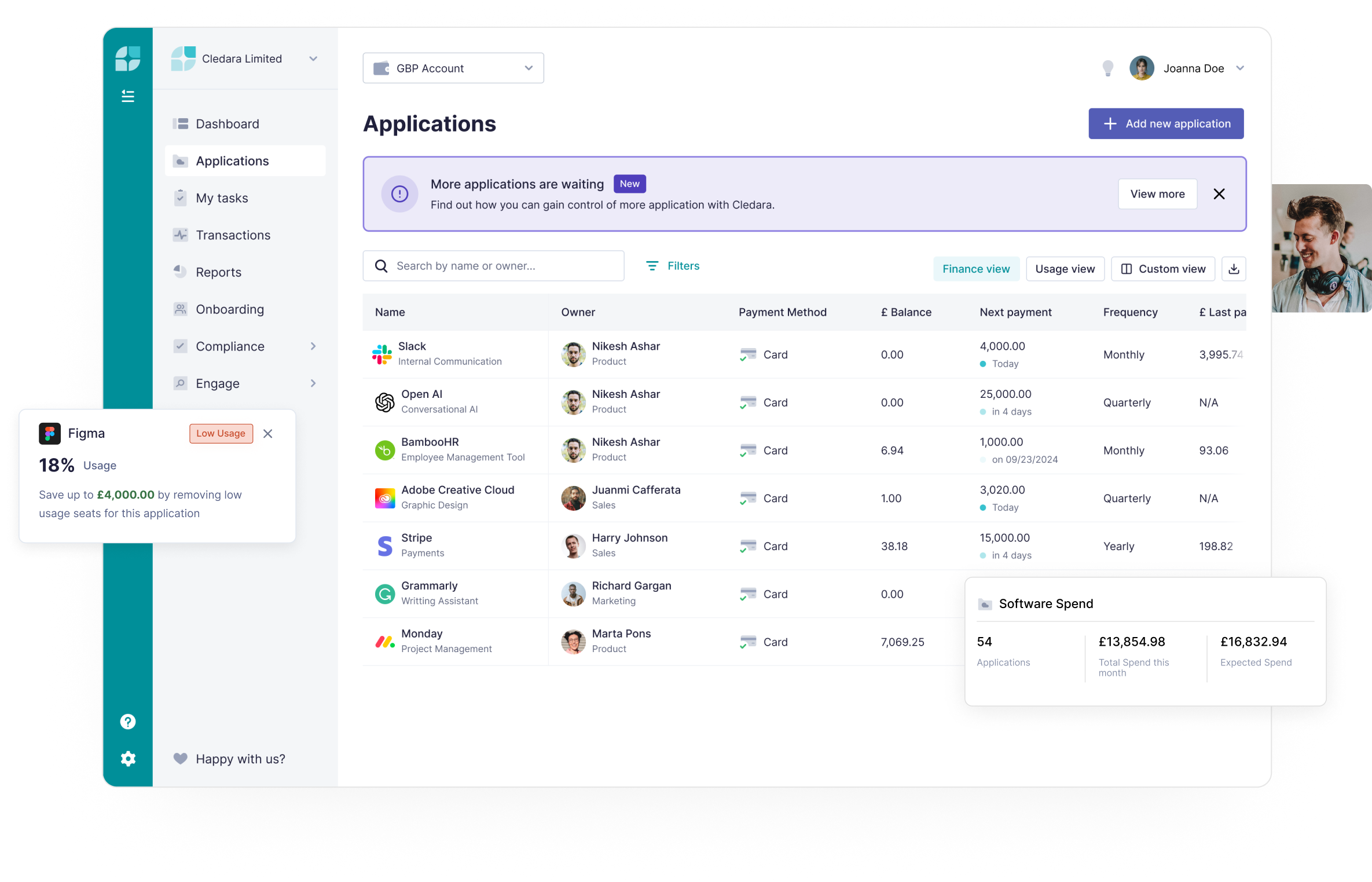Dismiss the Figma Low Usage card

267,434
